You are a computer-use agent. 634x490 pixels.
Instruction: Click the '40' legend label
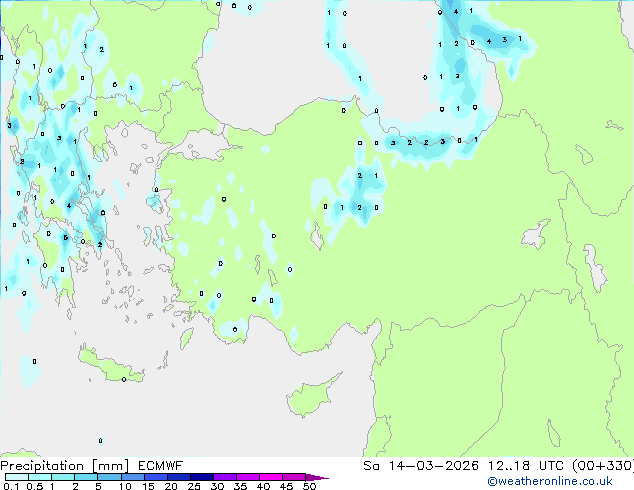pos(264,486)
